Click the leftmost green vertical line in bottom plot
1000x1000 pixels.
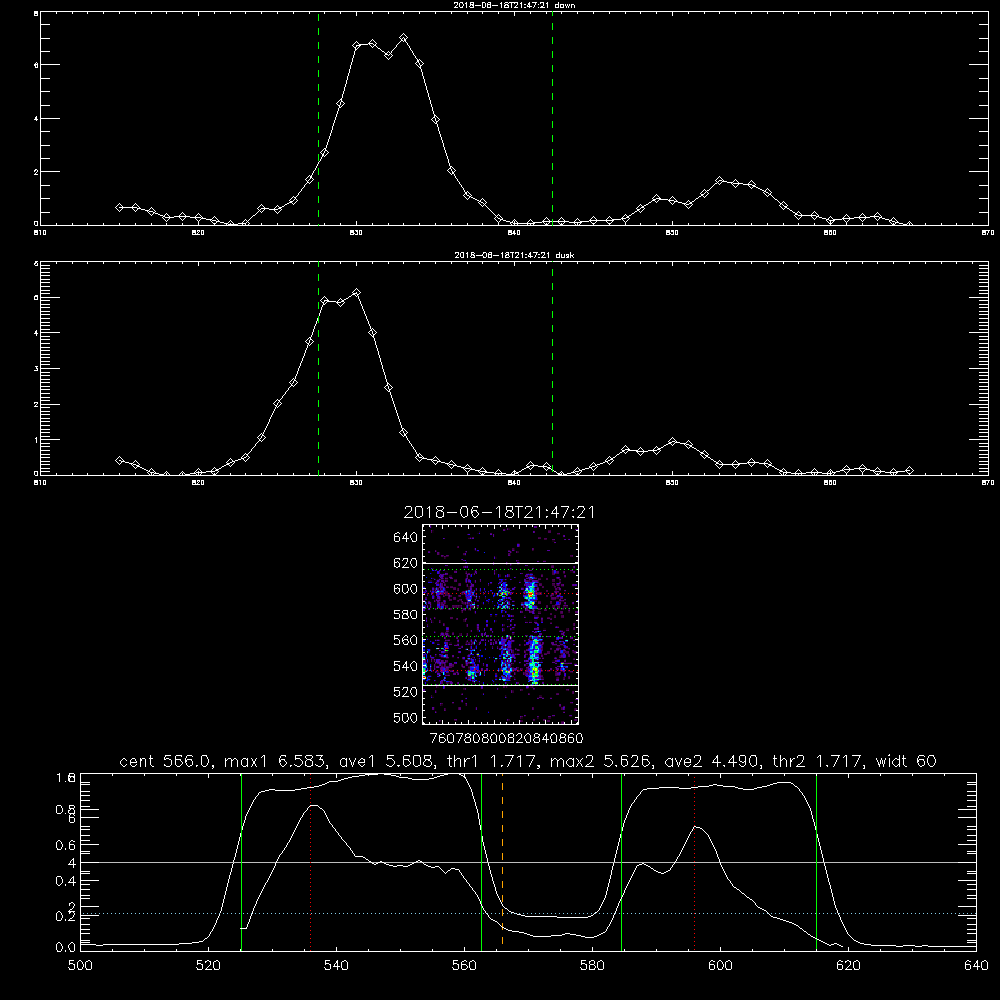tap(242, 861)
